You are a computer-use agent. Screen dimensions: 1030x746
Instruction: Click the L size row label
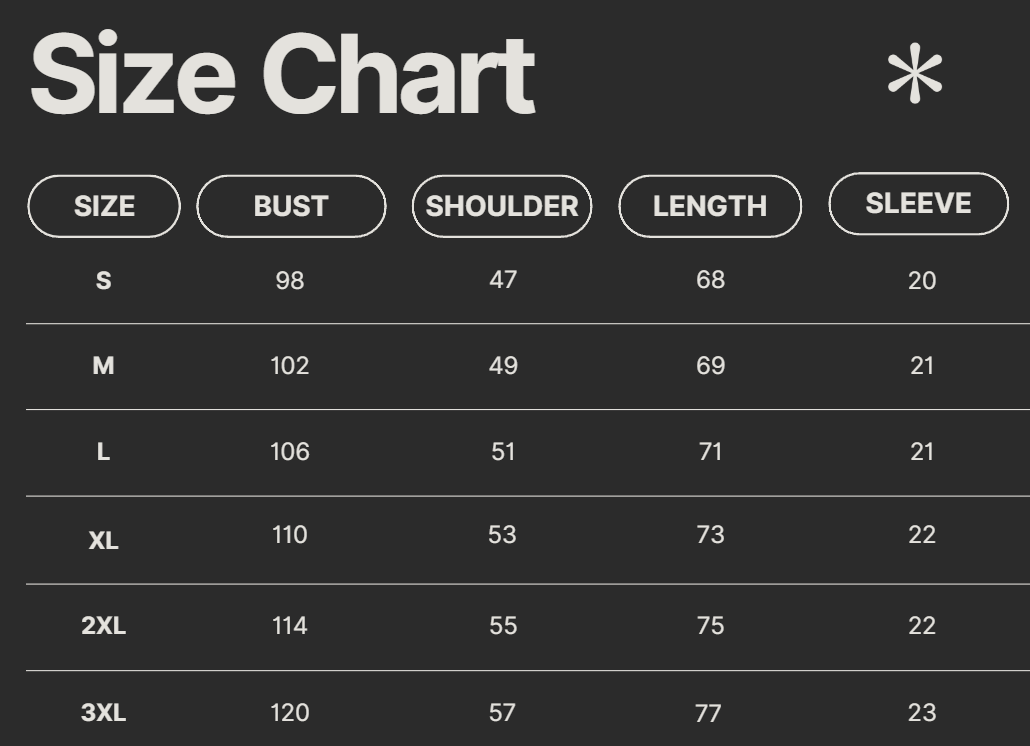point(103,452)
